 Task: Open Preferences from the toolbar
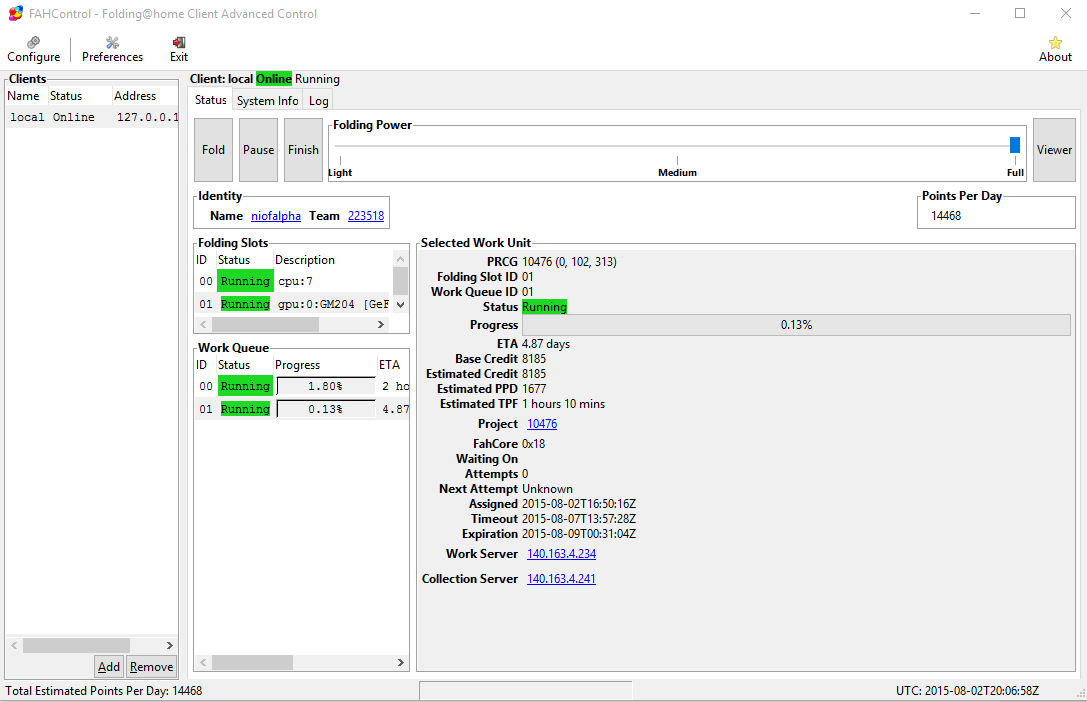point(112,49)
